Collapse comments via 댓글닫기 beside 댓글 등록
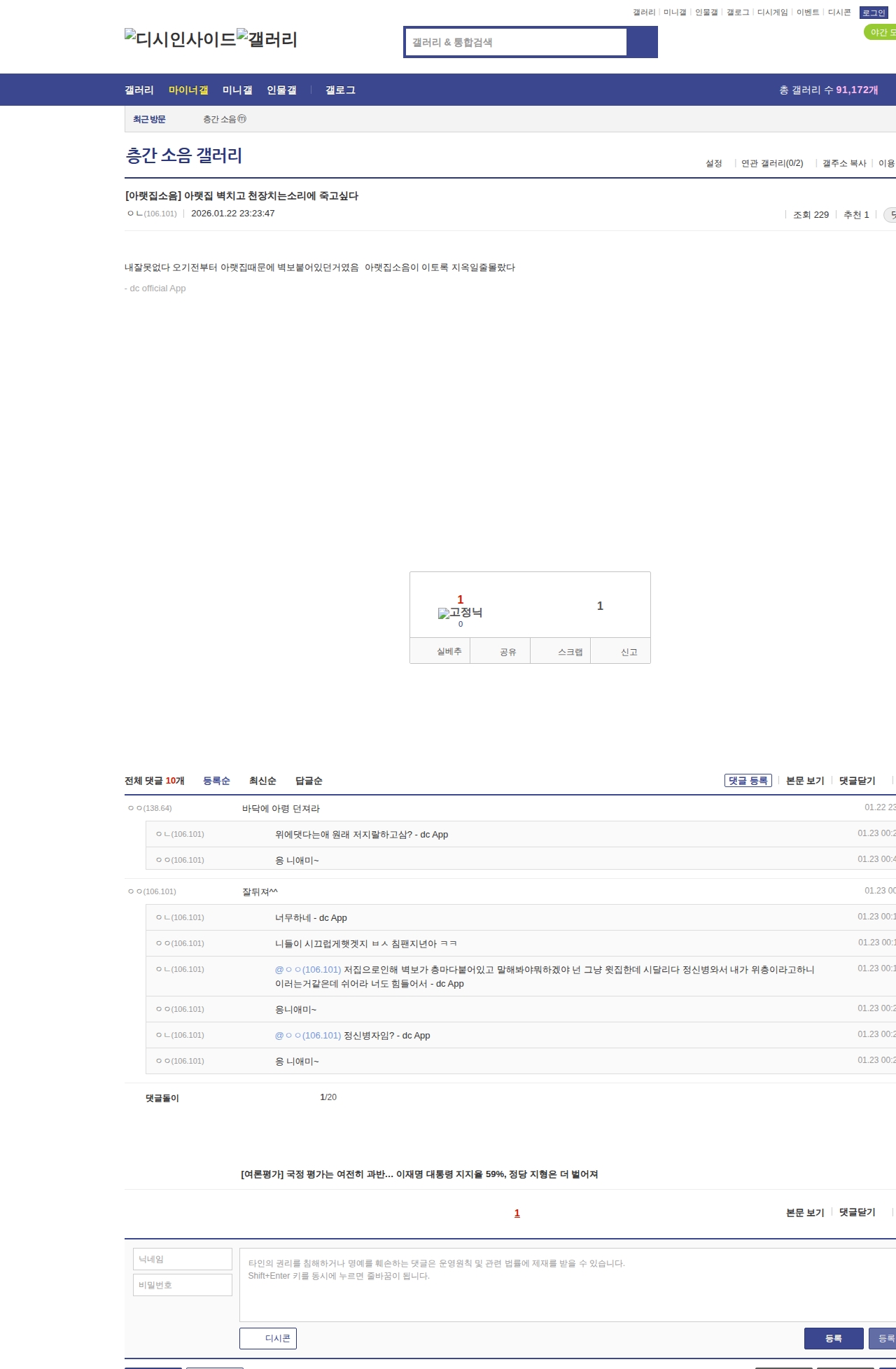Screen dimensions: 896x1369 (x=857, y=781)
